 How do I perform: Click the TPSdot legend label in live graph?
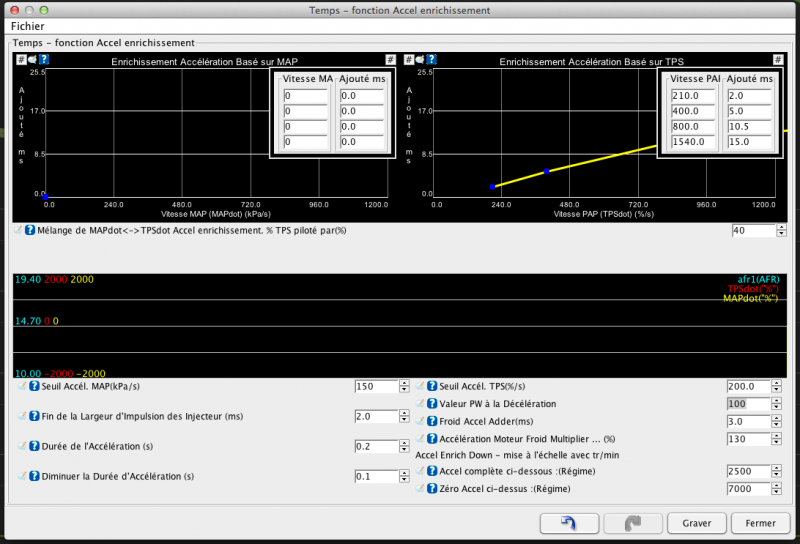(x=753, y=289)
